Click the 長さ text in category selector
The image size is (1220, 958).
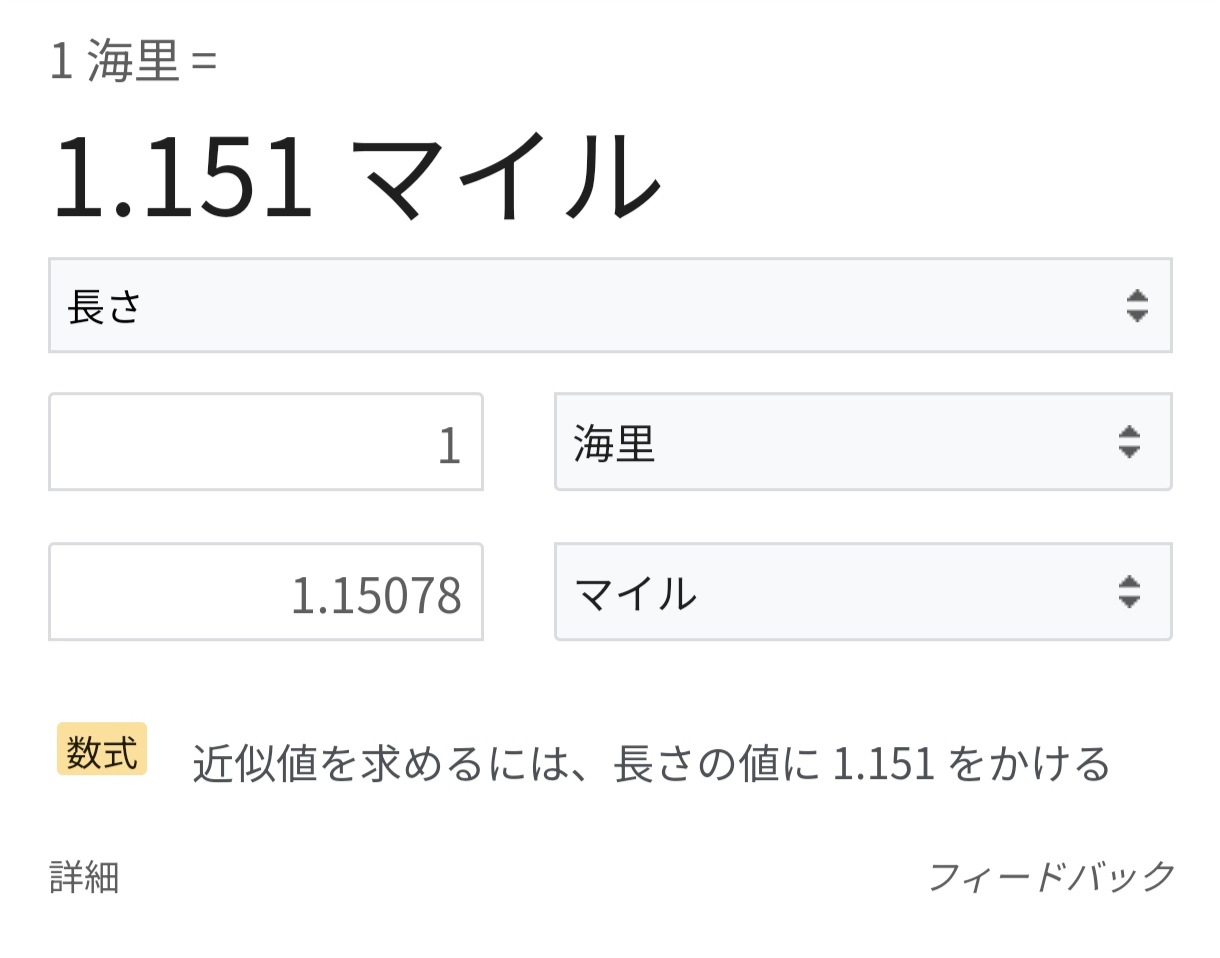click(105, 306)
